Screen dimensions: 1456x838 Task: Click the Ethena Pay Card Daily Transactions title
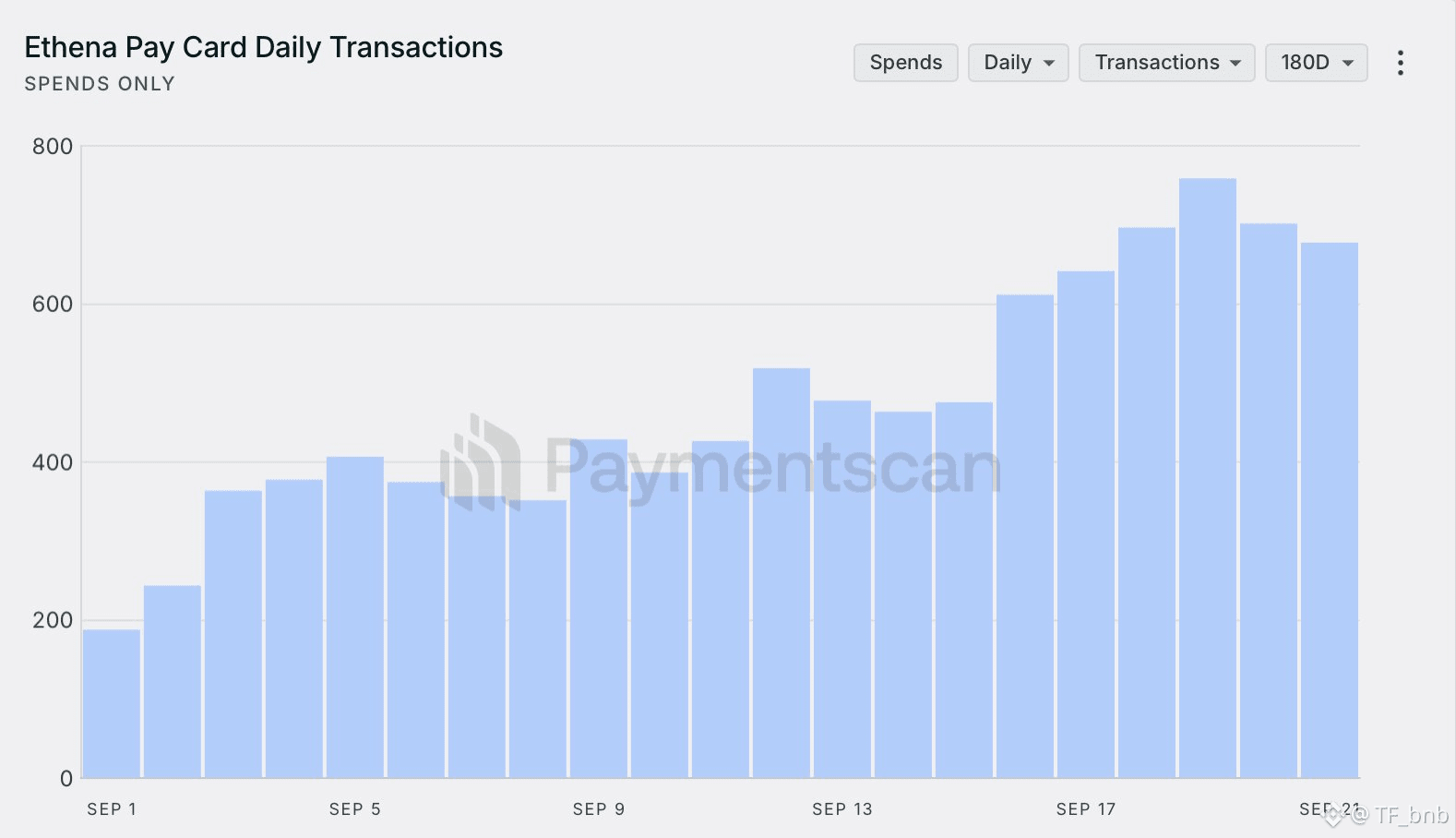264,47
